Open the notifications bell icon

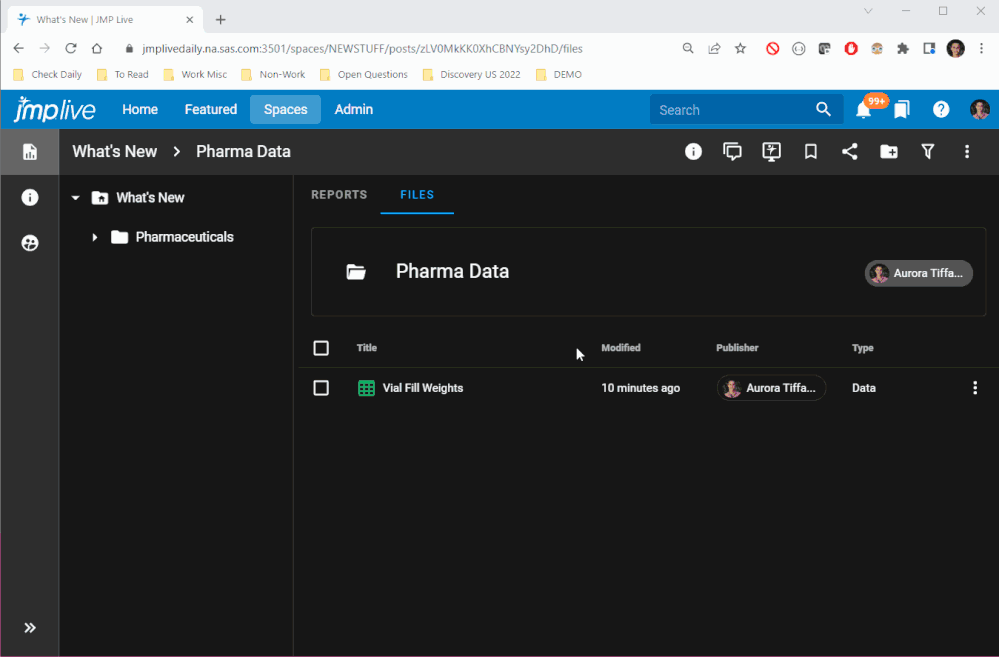pos(863,110)
